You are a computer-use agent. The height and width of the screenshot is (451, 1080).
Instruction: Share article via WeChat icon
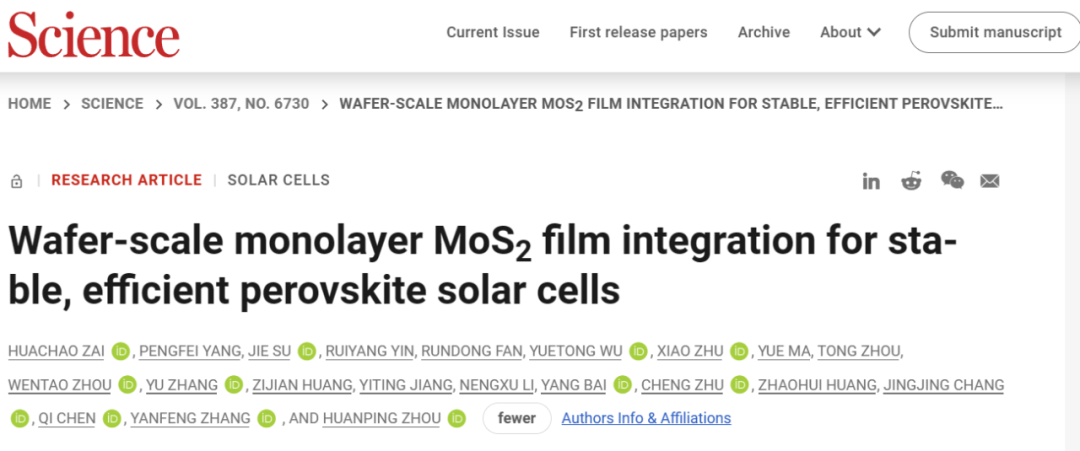[x=953, y=180]
